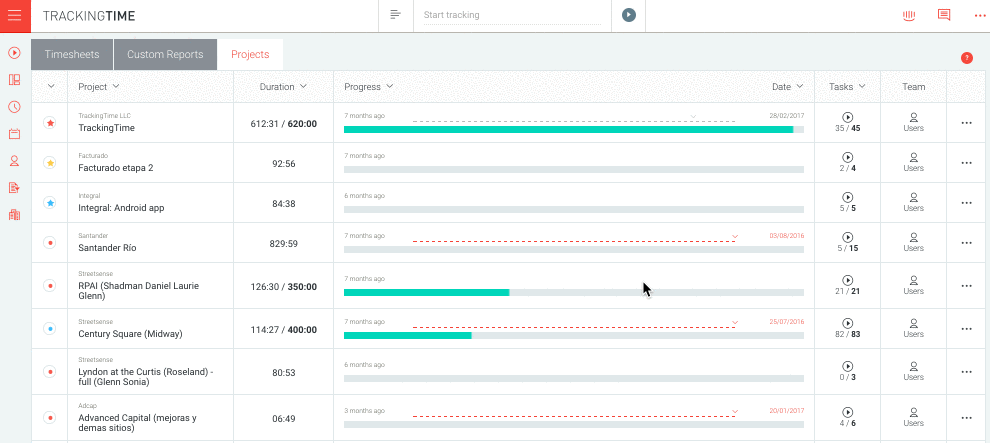
Task: Open the calendar icon in sidebar
Action: pyautogui.click(x=14, y=134)
